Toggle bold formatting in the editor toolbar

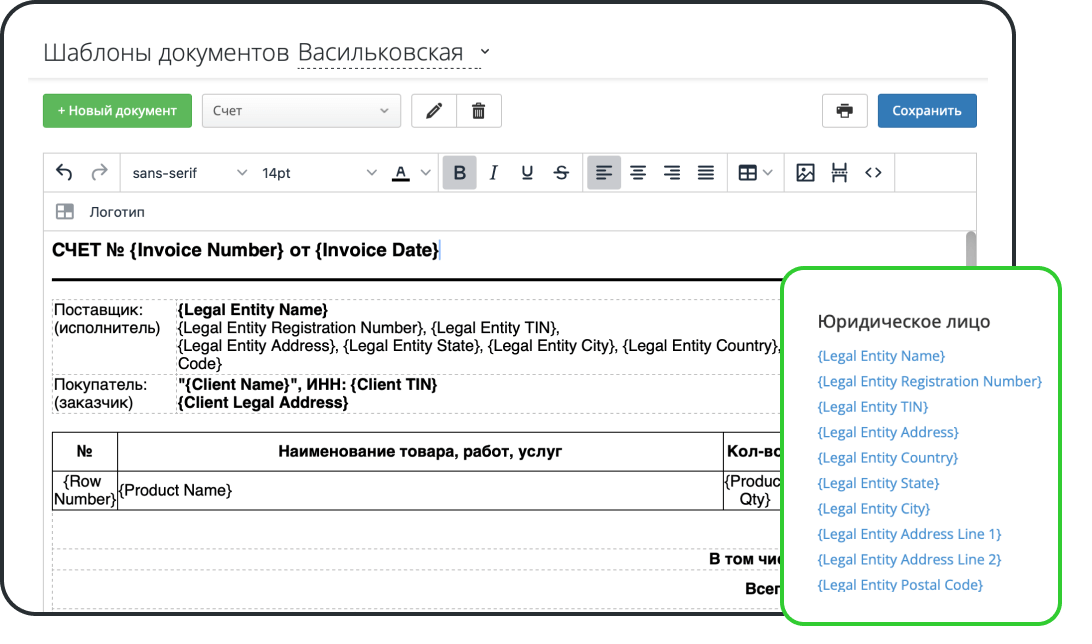(459, 172)
